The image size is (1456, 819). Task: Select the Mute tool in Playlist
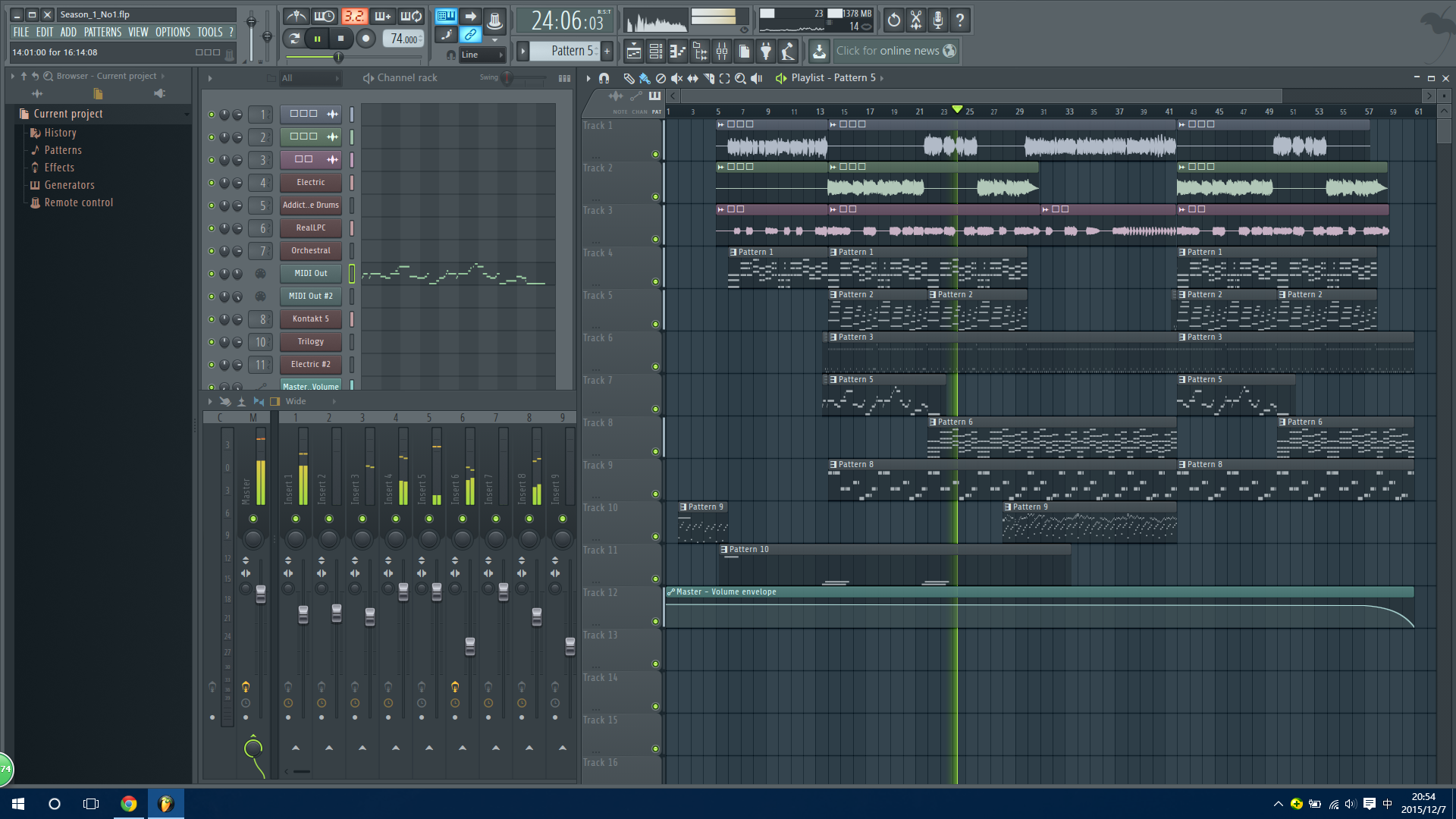click(676, 78)
